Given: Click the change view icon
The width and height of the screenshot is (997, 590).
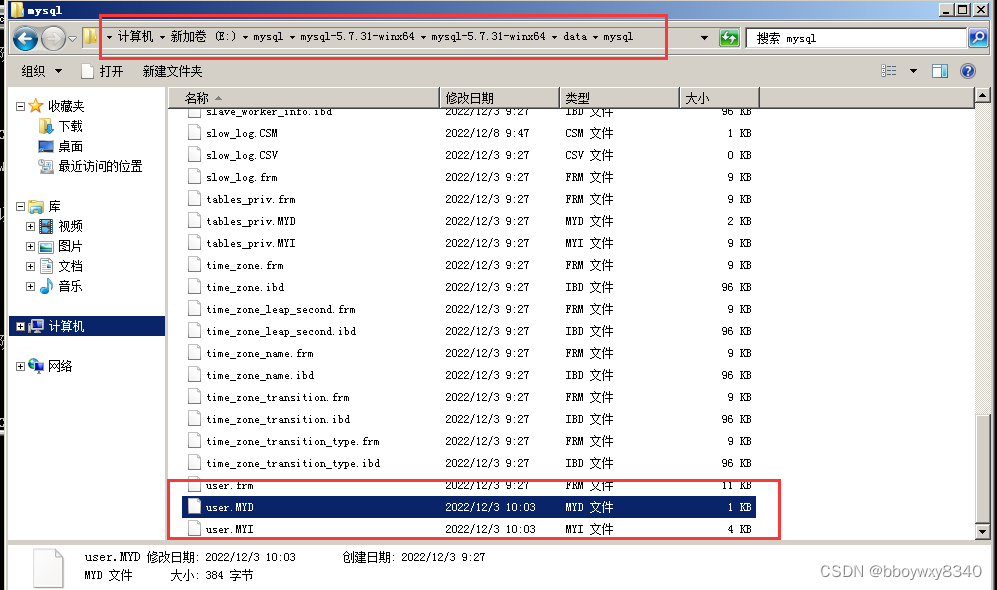Looking at the screenshot, I should (x=889, y=70).
